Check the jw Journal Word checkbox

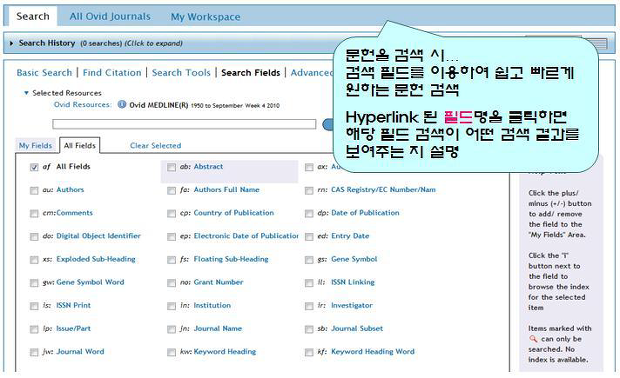34,352
